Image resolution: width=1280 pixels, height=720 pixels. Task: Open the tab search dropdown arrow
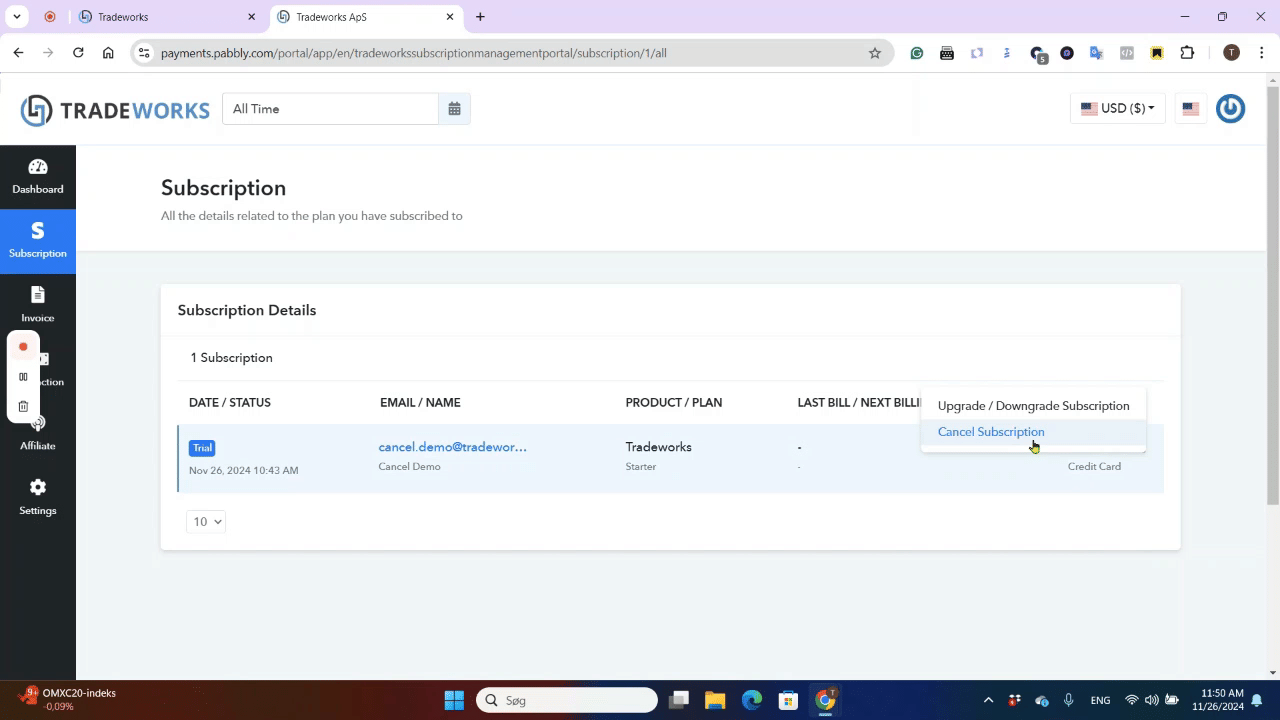(x=17, y=17)
